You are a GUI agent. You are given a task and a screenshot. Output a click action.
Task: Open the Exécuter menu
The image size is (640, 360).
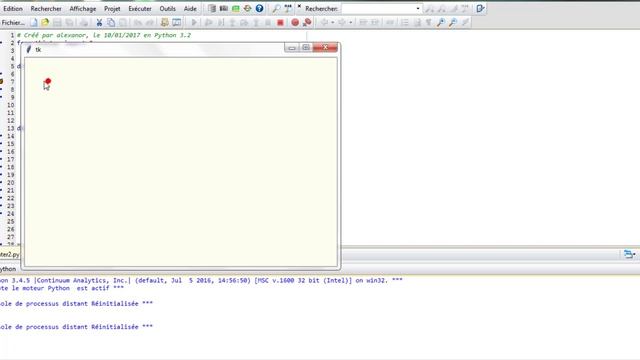click(140, 9)
